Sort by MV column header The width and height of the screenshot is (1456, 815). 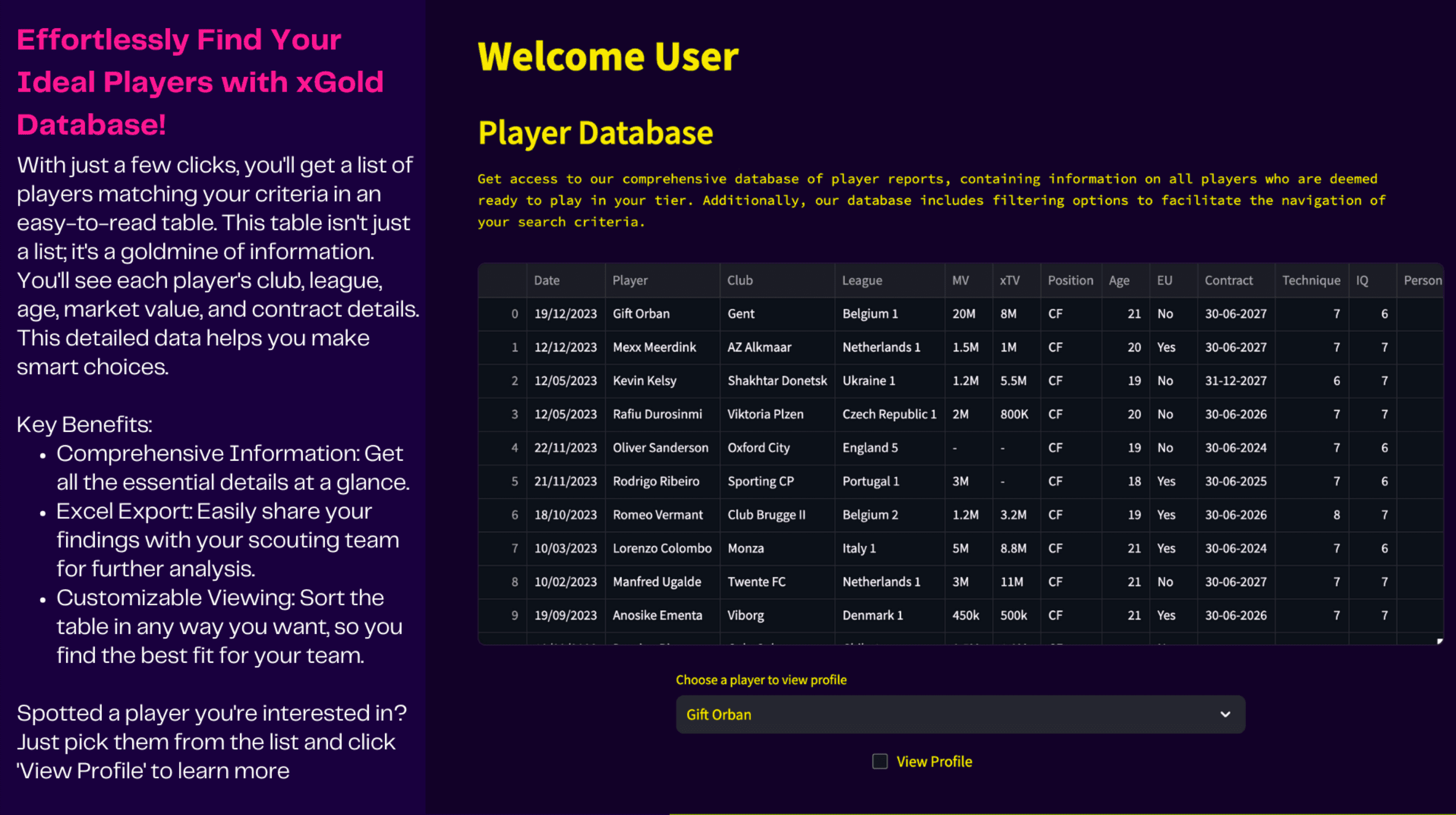tap(961, 280)
